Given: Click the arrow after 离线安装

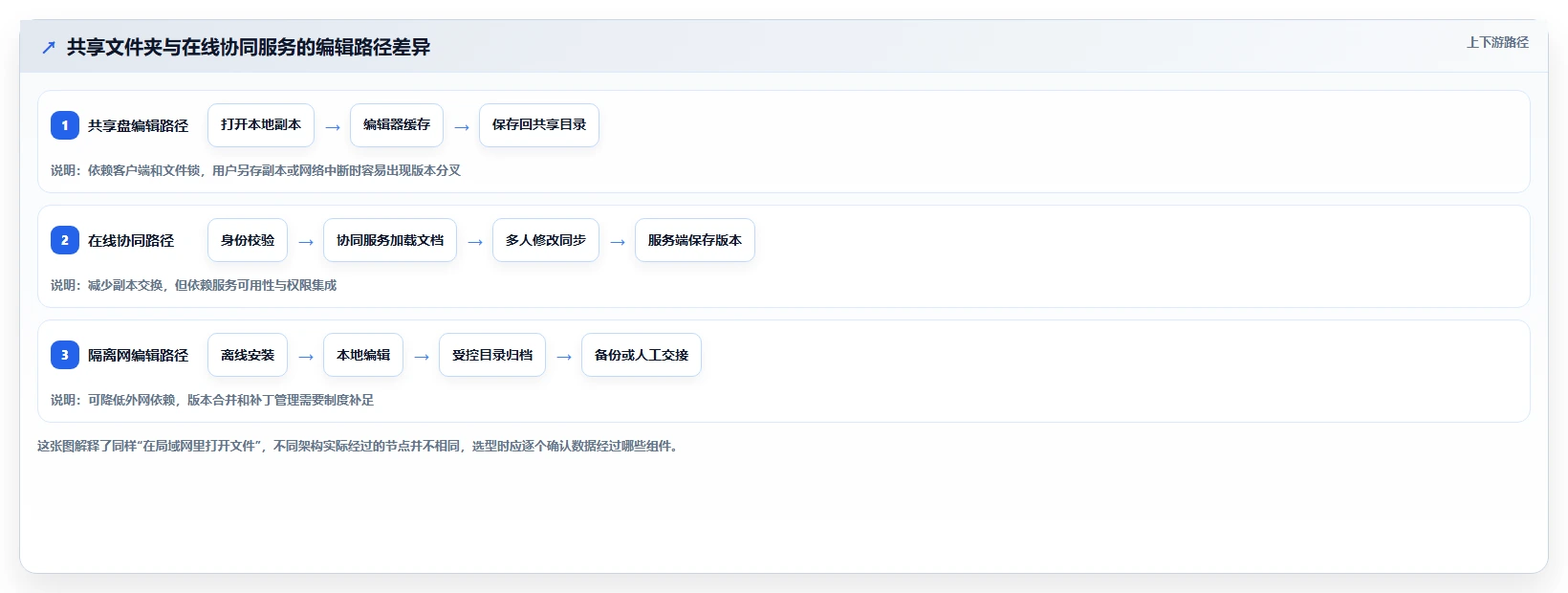Looking at the screenshot, I should tap(306, 357).
